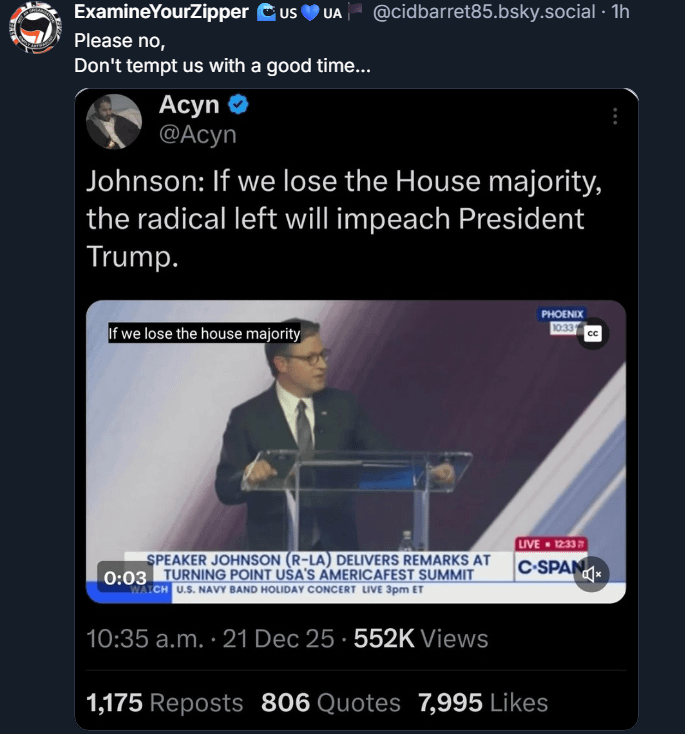This screenshot has height=734, width=685.
Task: Click the 0:03 video time indicator
Action: pos(124,577)
